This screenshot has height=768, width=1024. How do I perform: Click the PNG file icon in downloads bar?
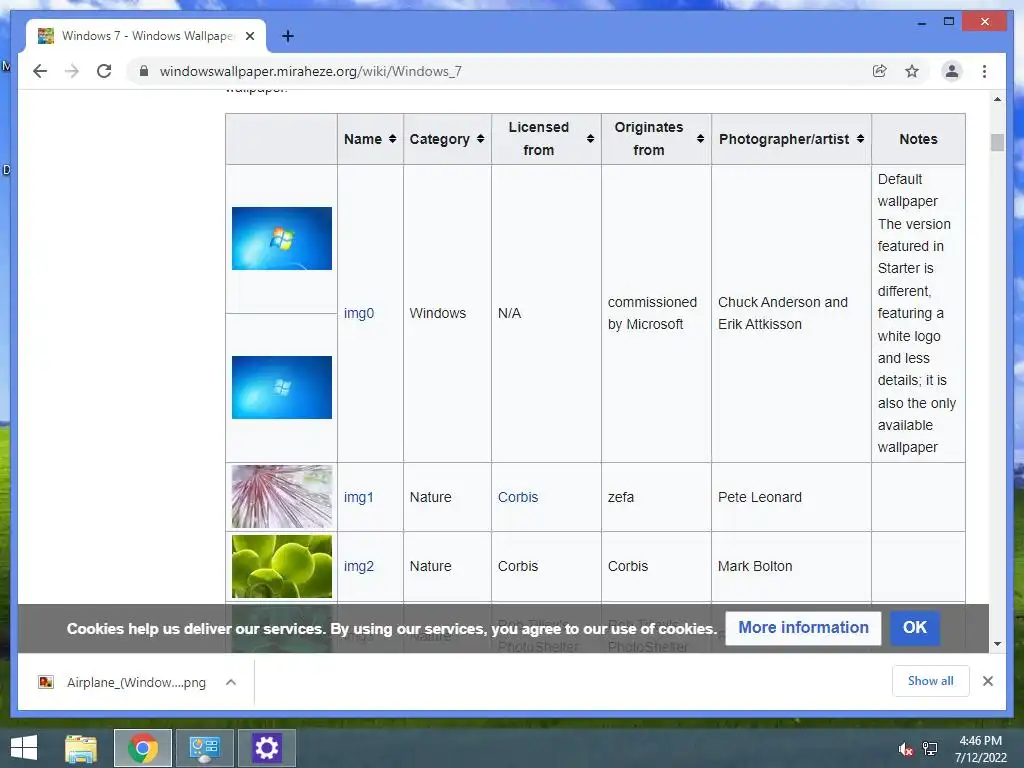pos(46,682)
